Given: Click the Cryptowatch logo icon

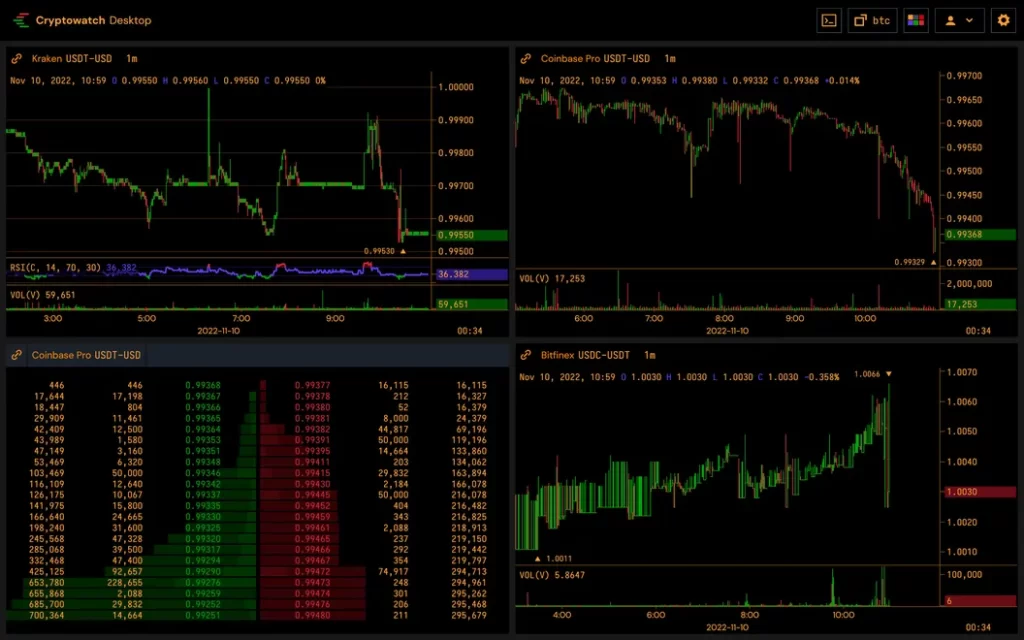Looking at the screenshot, I should coord(21,20).
